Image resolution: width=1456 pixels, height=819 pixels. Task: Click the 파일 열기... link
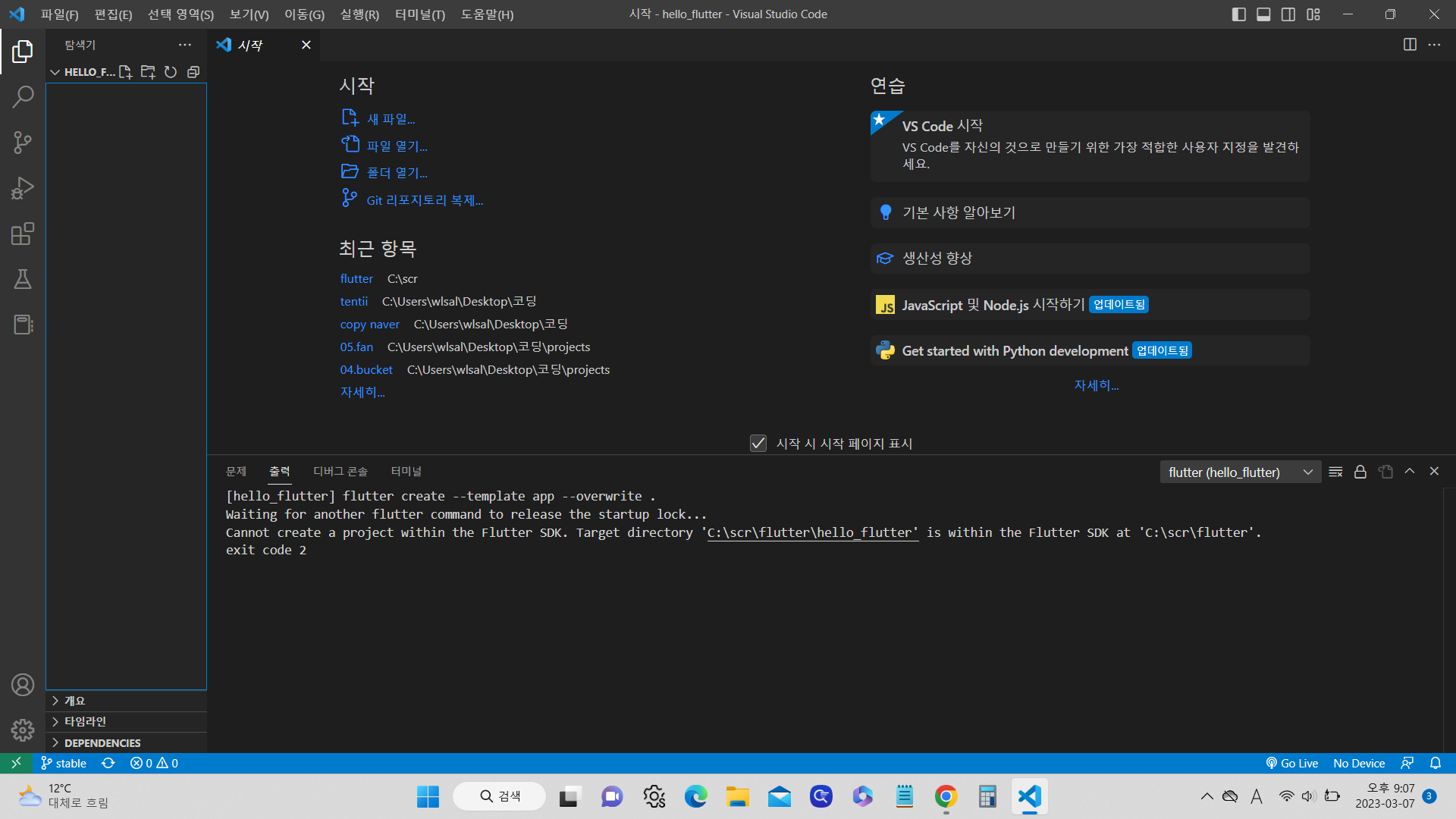397,146
